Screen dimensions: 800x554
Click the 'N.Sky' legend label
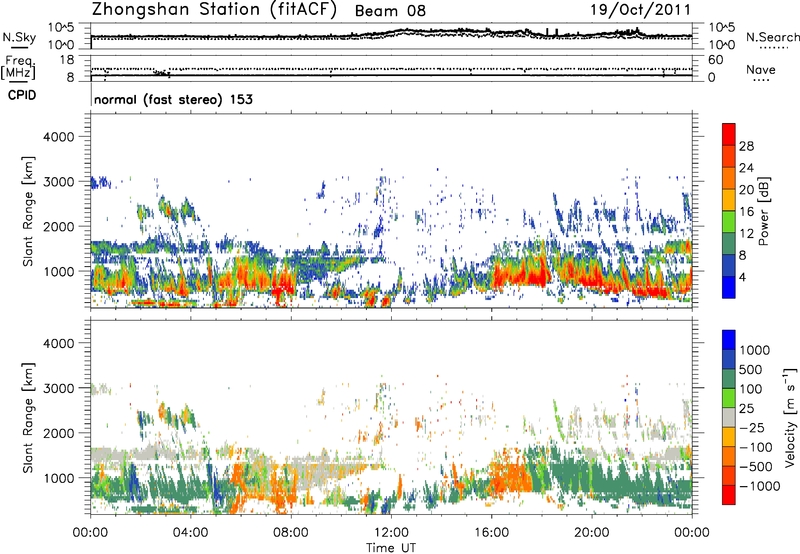19,37
